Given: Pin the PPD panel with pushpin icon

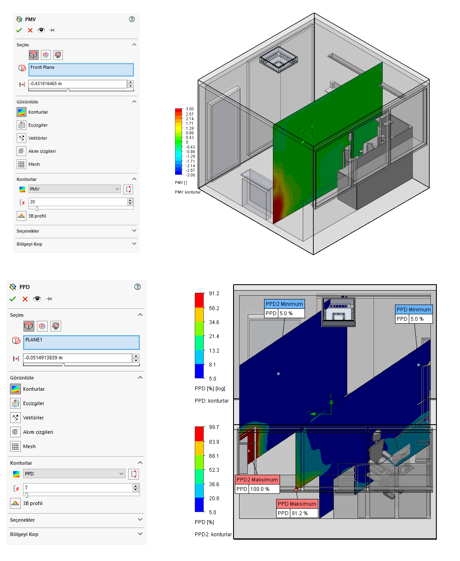Looking at the screenshot, I should click(49, 299).
